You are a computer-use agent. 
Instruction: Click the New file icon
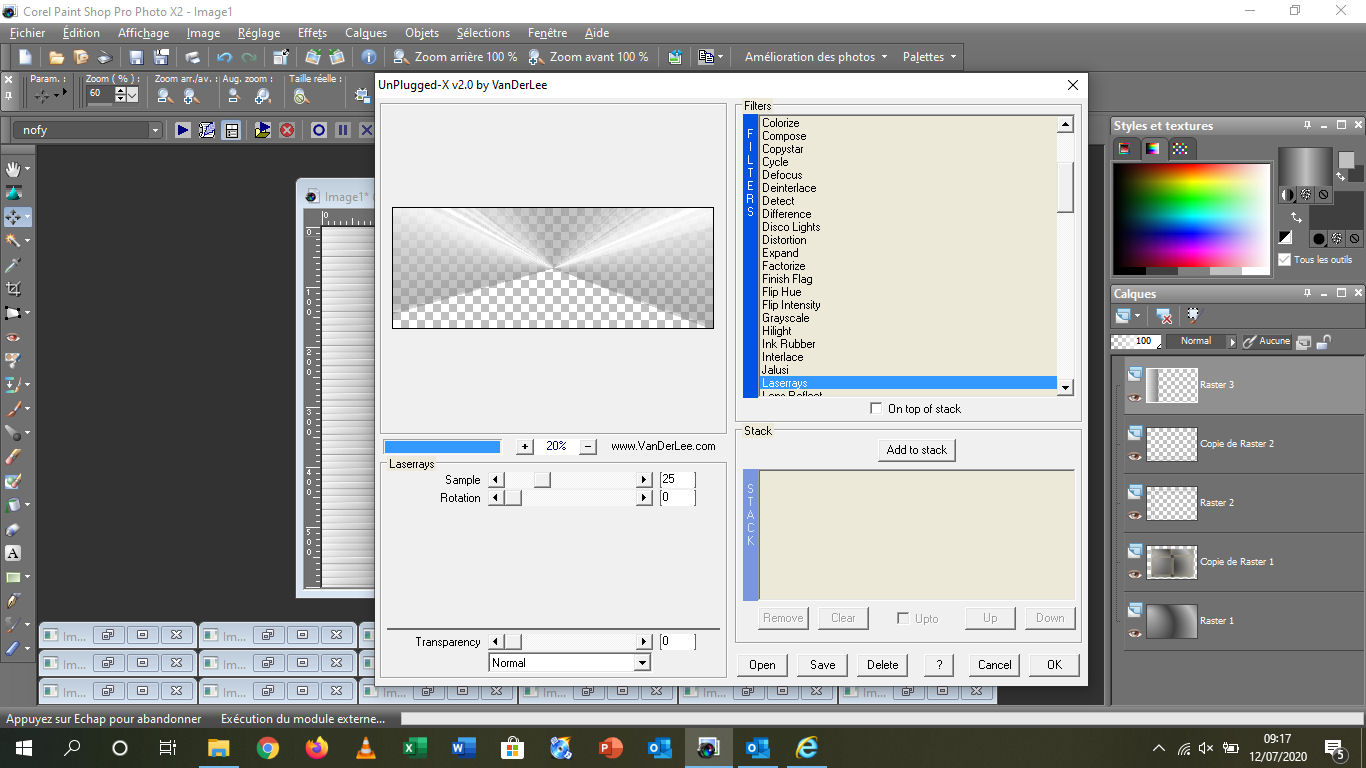pyautogui.click(x=26, y=57)
